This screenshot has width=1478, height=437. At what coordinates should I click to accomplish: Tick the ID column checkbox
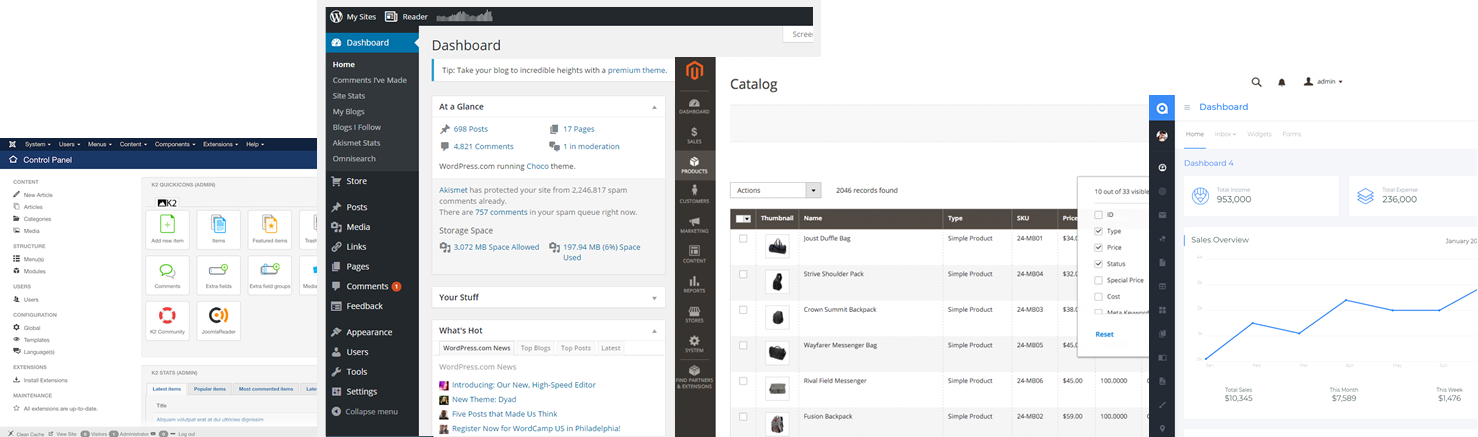click(x=1099, y=215)
